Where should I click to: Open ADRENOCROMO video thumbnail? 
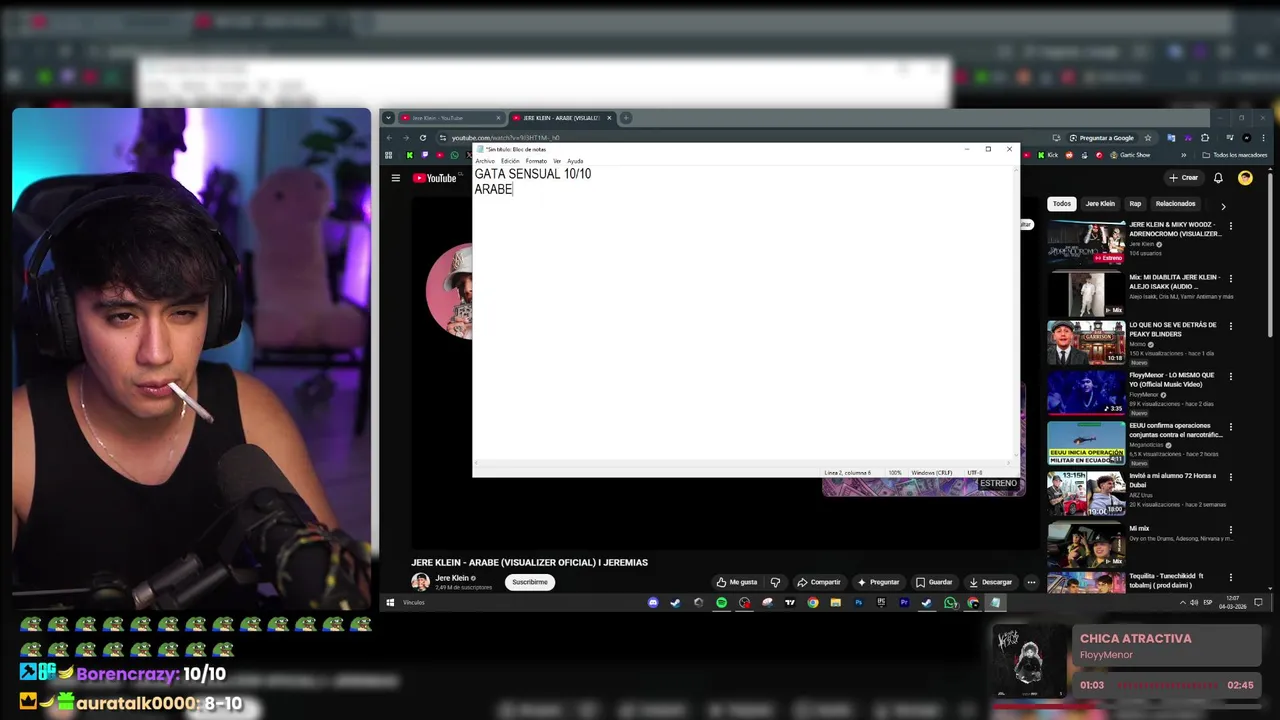coord(1086,243)
